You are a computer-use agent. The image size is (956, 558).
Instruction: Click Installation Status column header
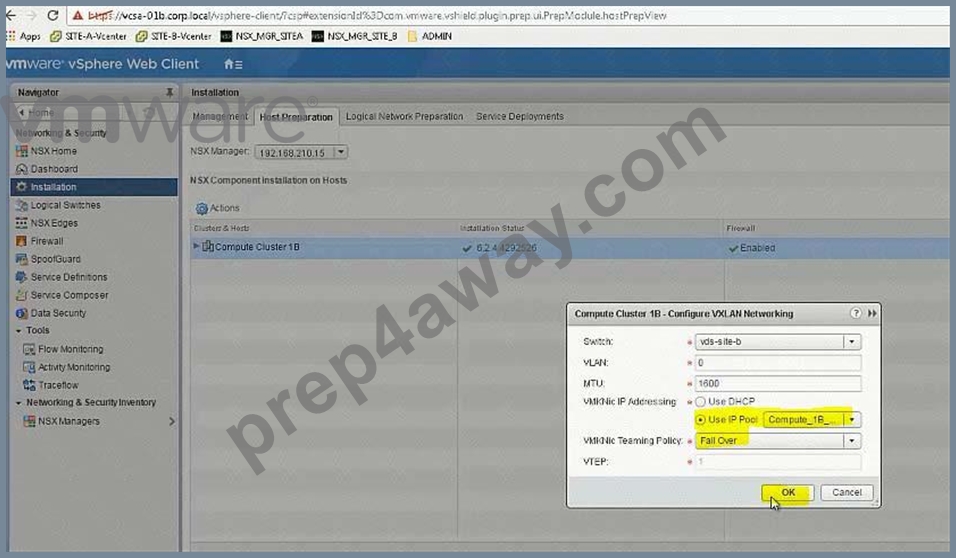(492, 228)
